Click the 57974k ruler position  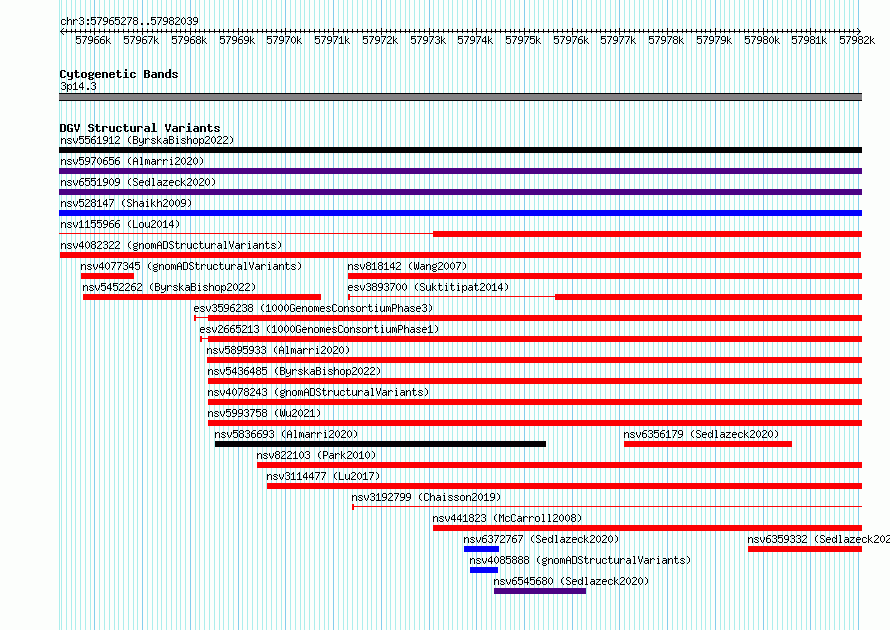click(x=475, y=40)
